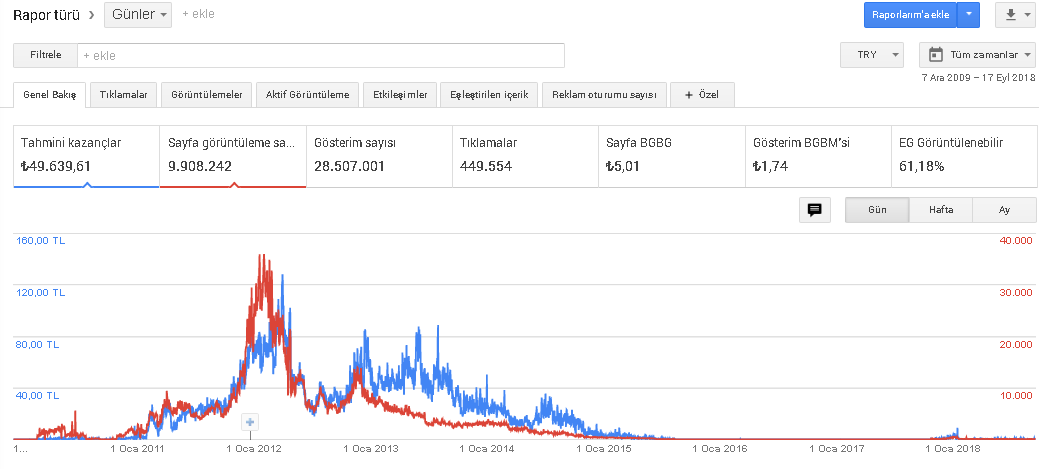Select the Tahmini kazançlar metric card
Image resolution: width=1039 pixels, height=471 pixels.
(86, 156)
